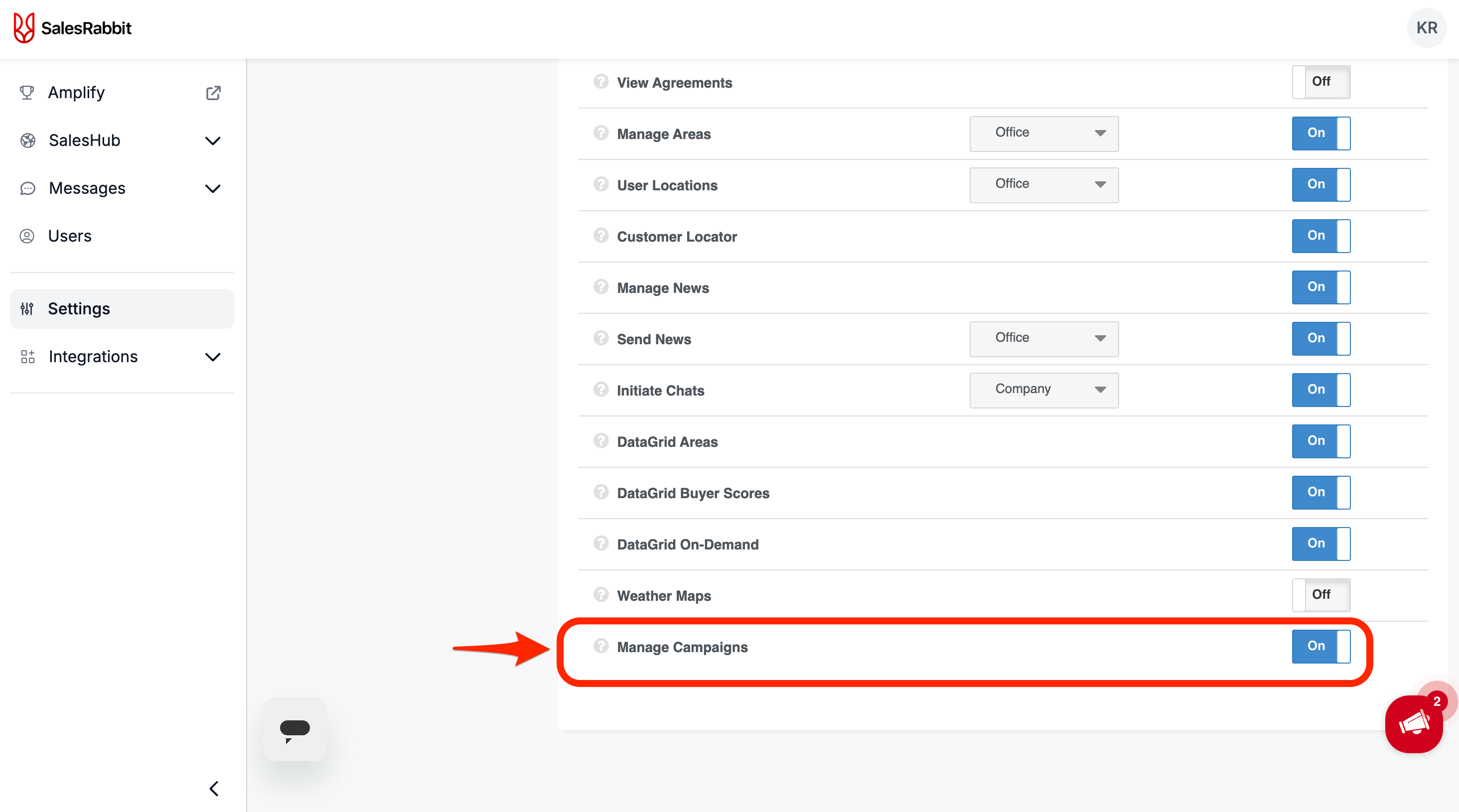Click the SalesRabbit logo icon

tap(24, 28)
